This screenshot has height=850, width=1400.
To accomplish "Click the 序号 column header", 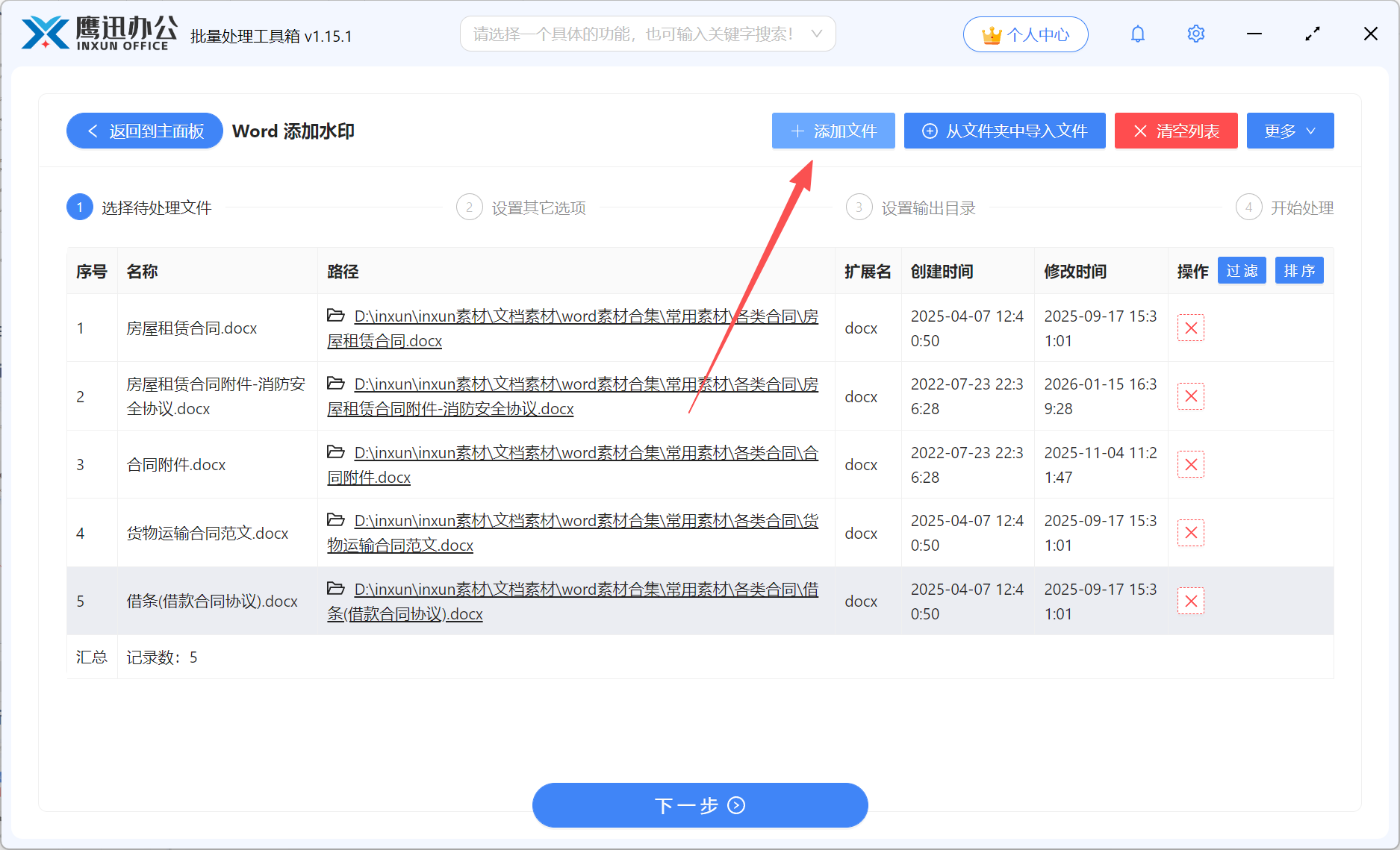I will pyautogui.click(x=92, y=272).
